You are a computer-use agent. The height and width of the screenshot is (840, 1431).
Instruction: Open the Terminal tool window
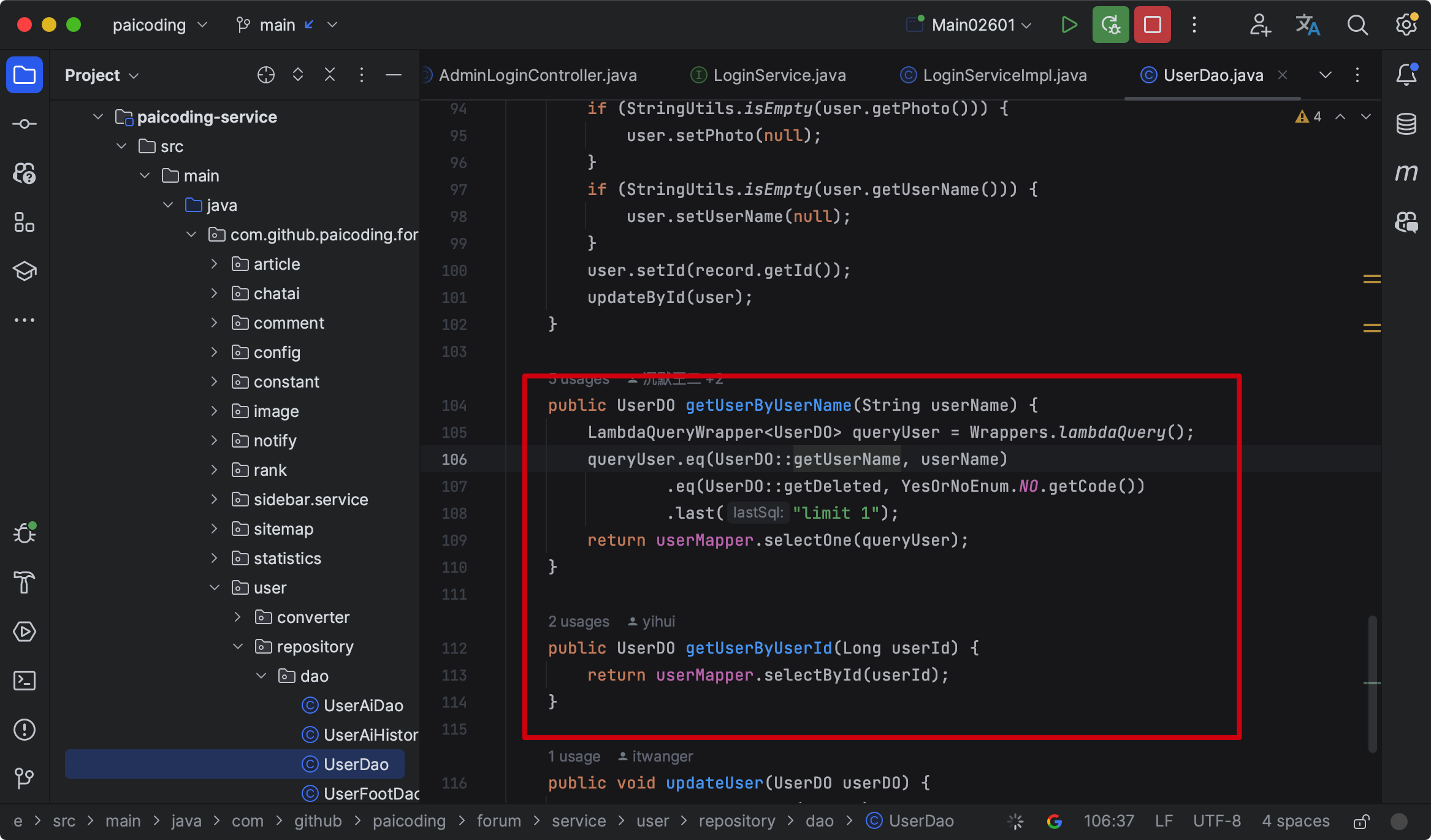click(x=25, y=681)
